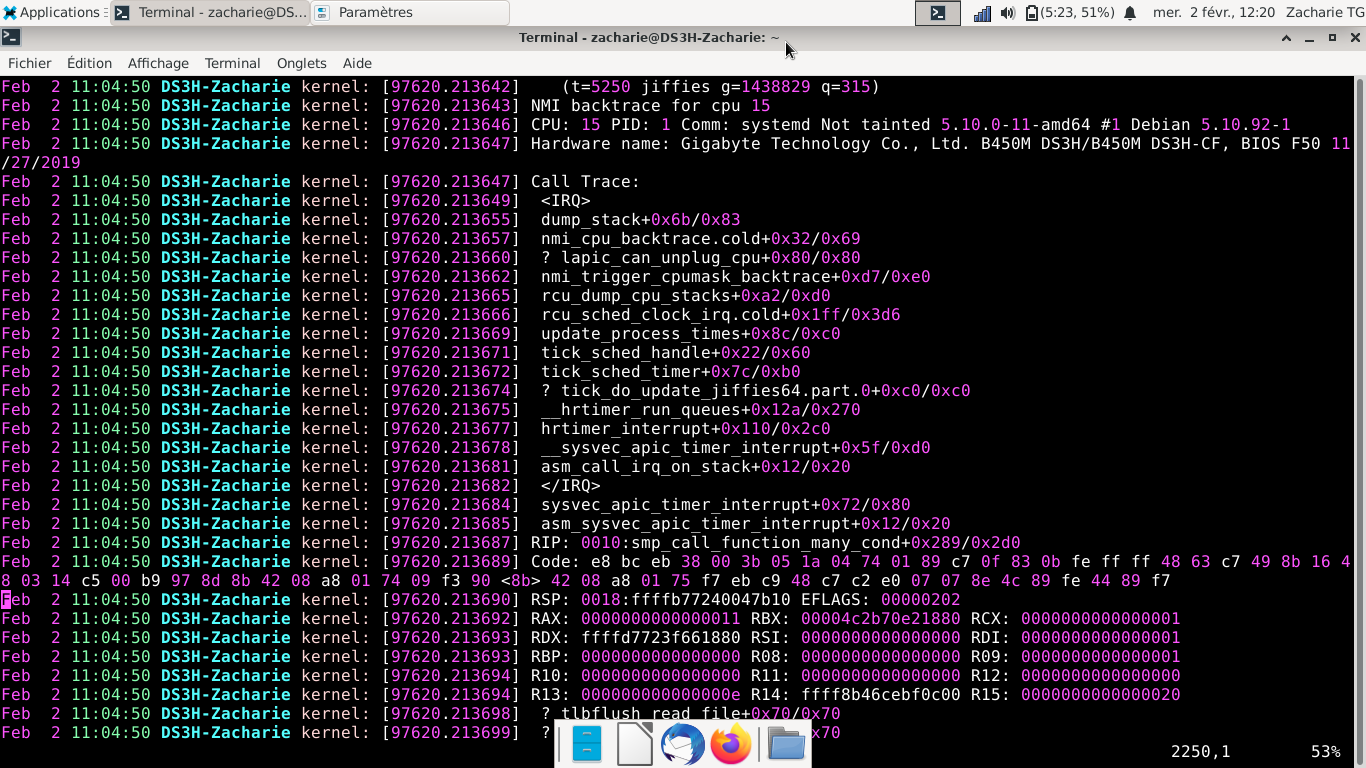Launch the file manager cabinet icon in dock

[x=587, y=745]
